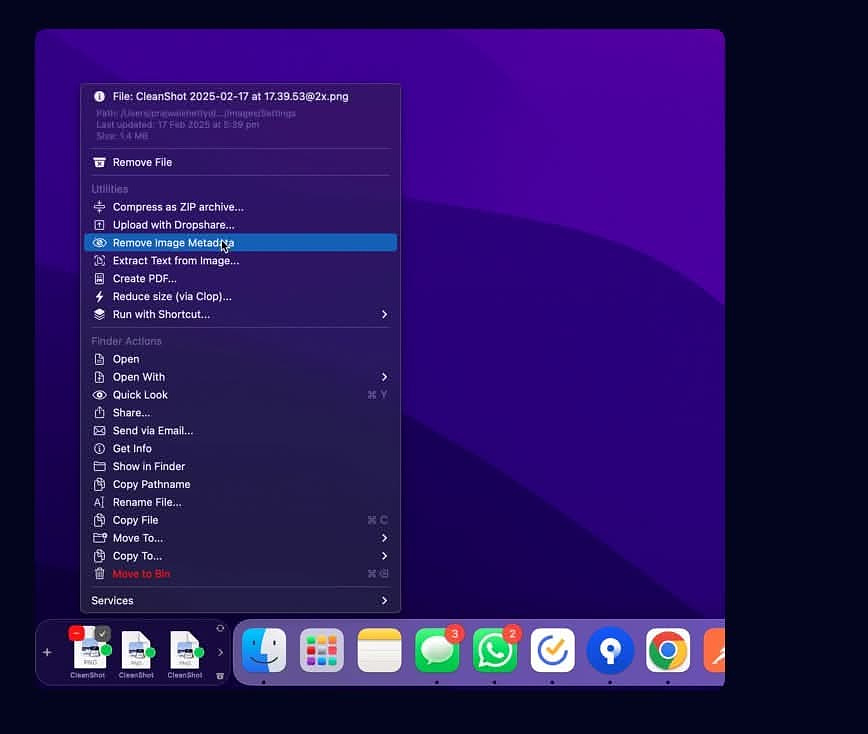Open Messages with 3 unread badge
Image resolution: width=868 pixels, height=734 pixels.
click(437, 651)
